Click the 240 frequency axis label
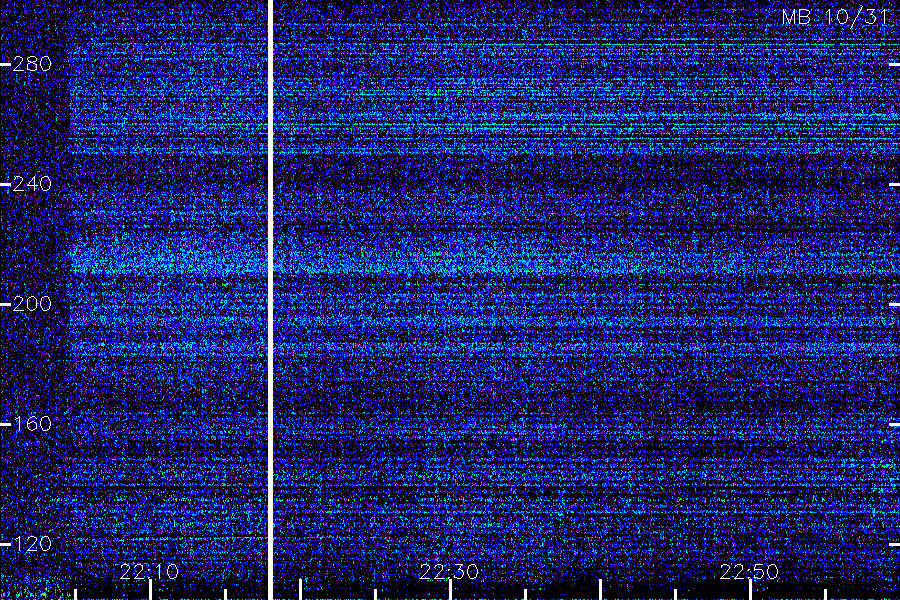900x600 pixels. pyautogui.click(x=32, y=184)
